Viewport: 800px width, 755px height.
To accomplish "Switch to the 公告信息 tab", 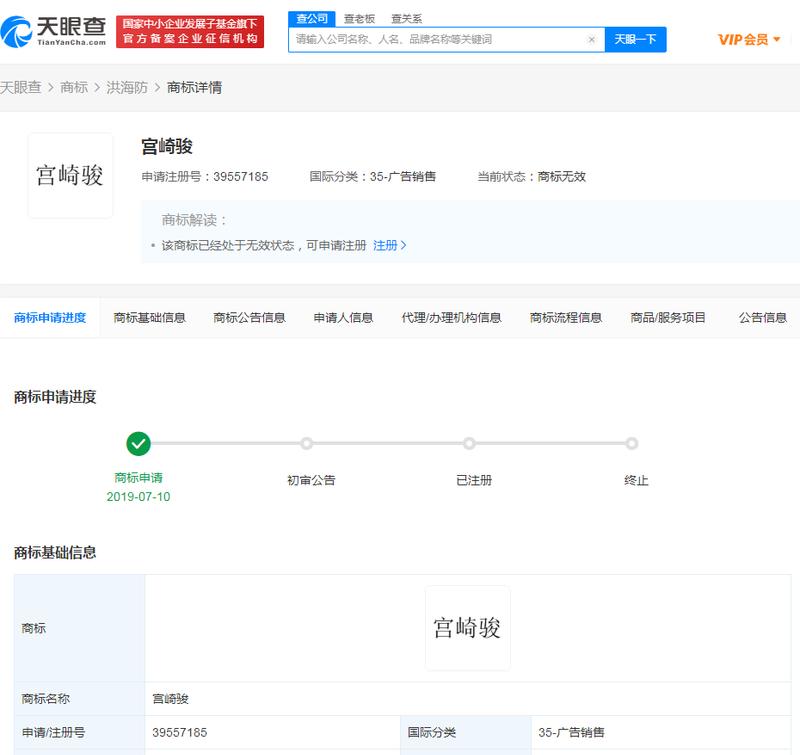I will click(763, 318).
